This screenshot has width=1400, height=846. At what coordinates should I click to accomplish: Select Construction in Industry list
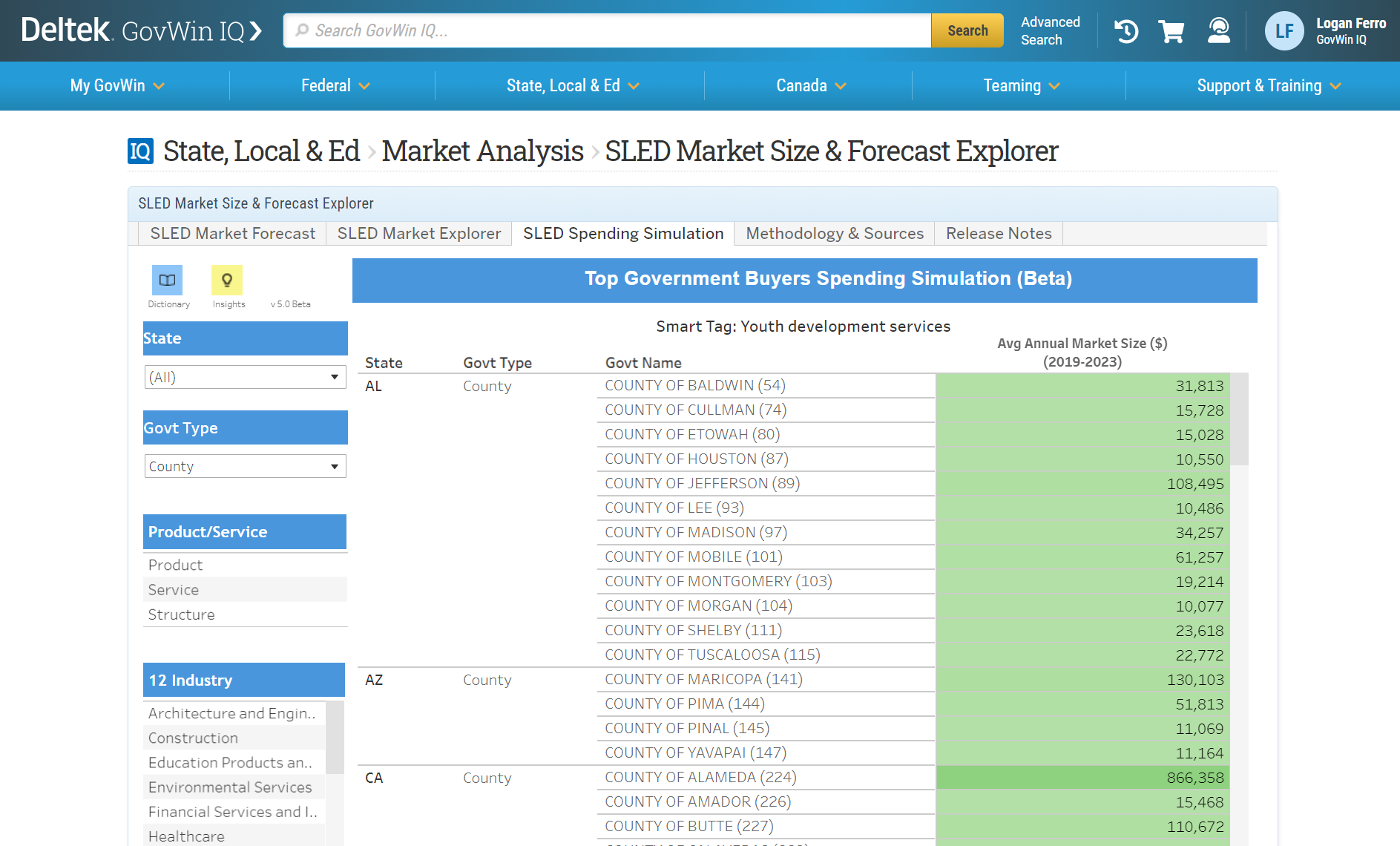193,738
